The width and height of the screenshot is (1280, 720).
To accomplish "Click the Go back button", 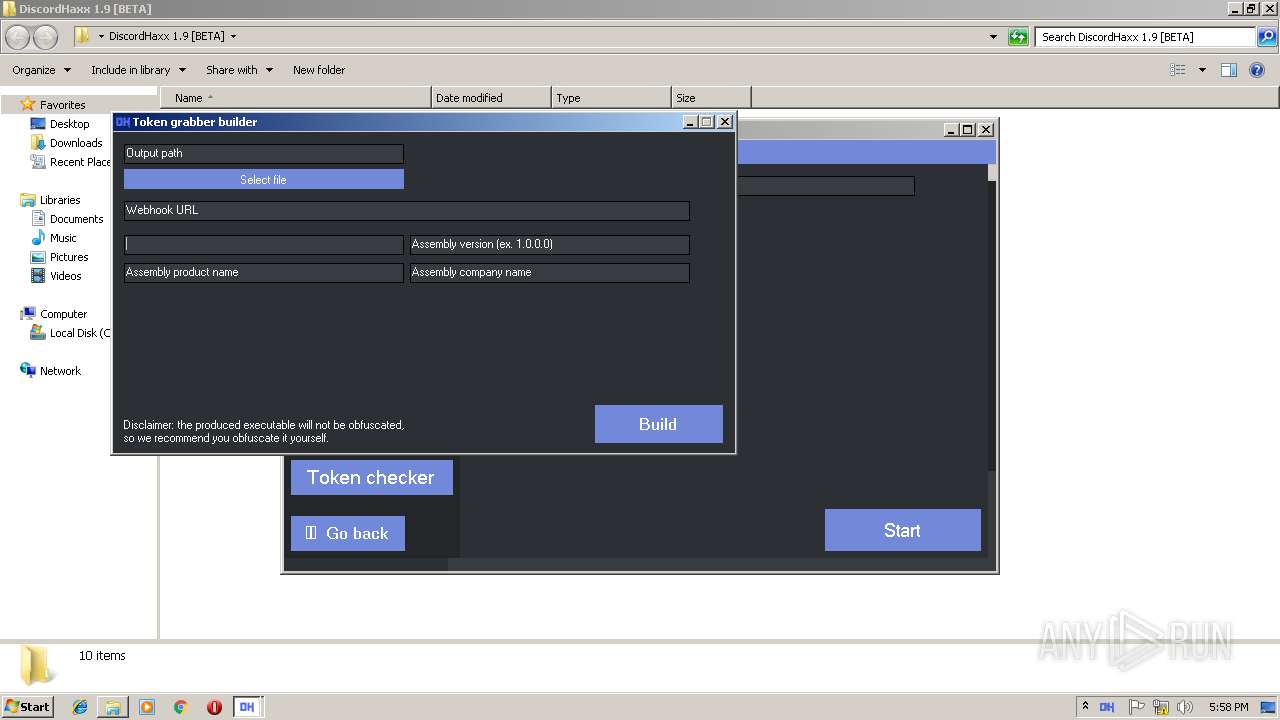I will (348, 533).
